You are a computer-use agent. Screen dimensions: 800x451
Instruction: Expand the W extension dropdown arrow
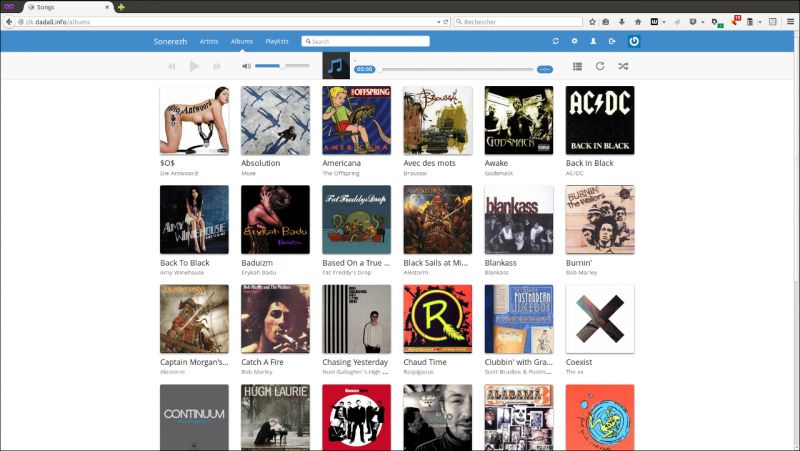coord(664,22)
